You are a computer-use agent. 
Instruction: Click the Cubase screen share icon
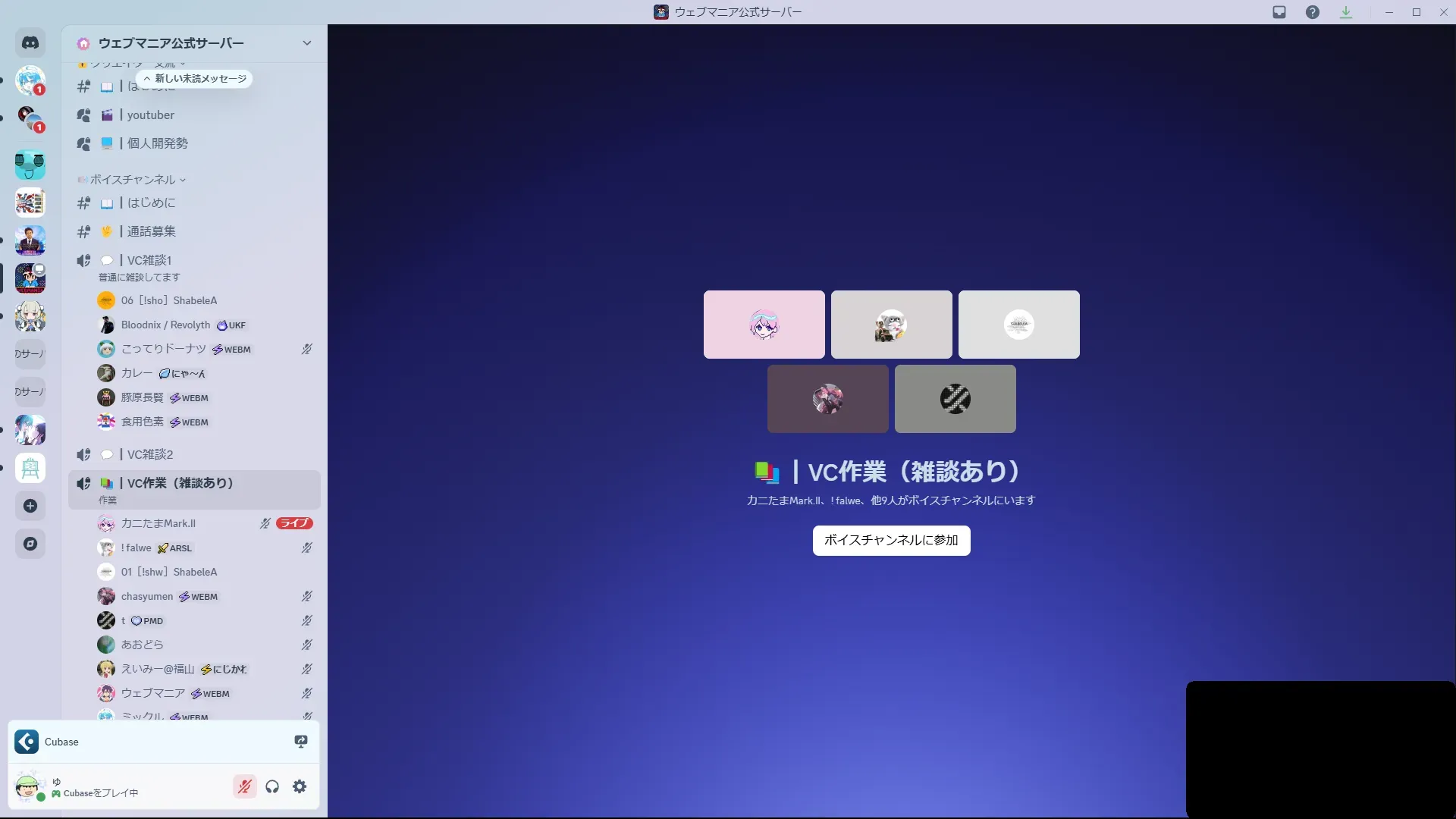tap(301, 742)
